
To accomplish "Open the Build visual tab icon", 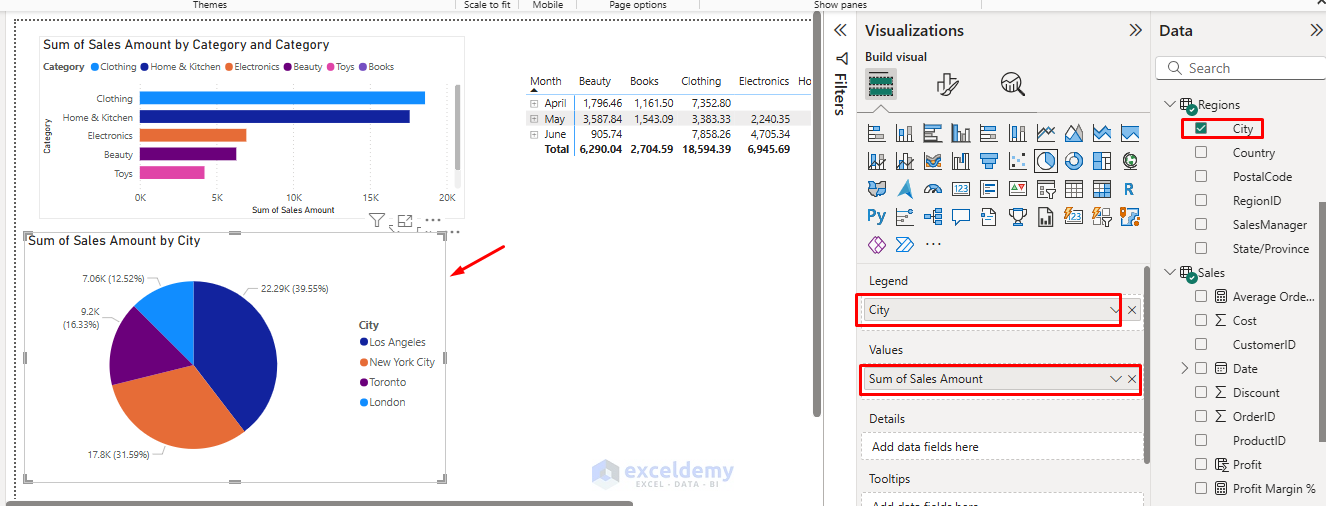I will [881, 84].
